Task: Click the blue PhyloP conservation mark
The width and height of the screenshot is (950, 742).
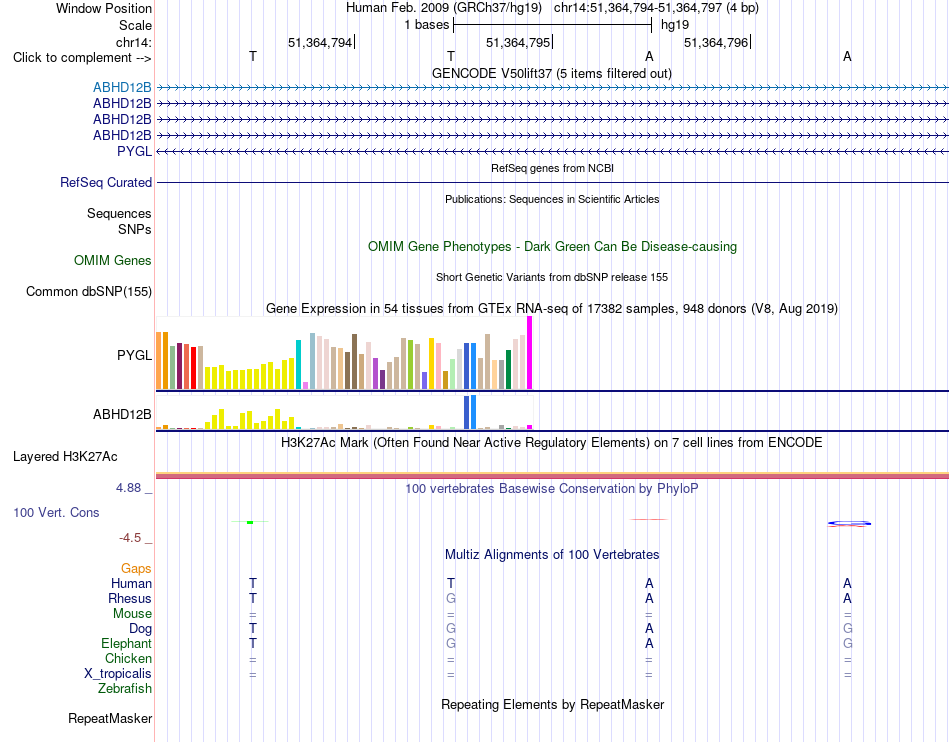Action: [x=849, y=523]
